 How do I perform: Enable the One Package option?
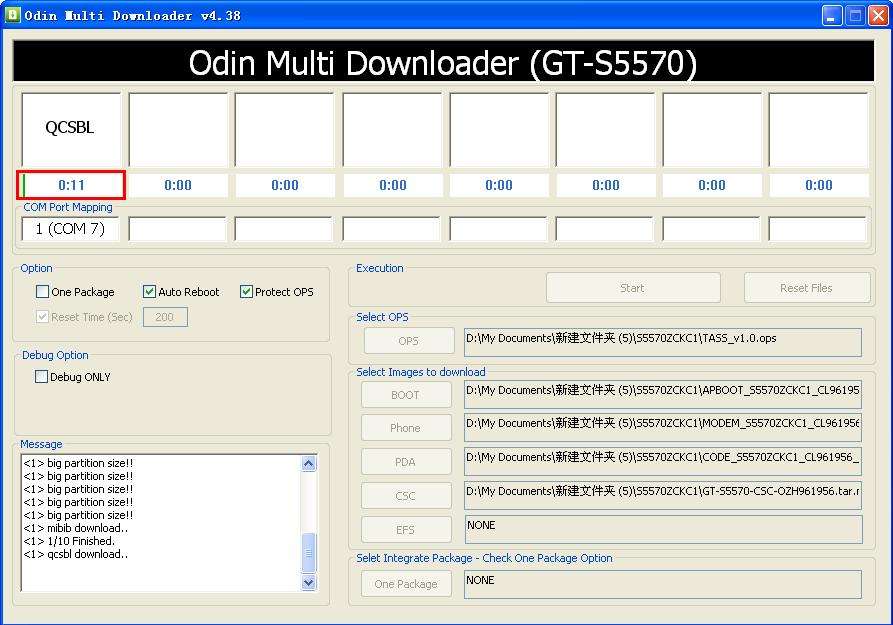(x=41, y=291)
